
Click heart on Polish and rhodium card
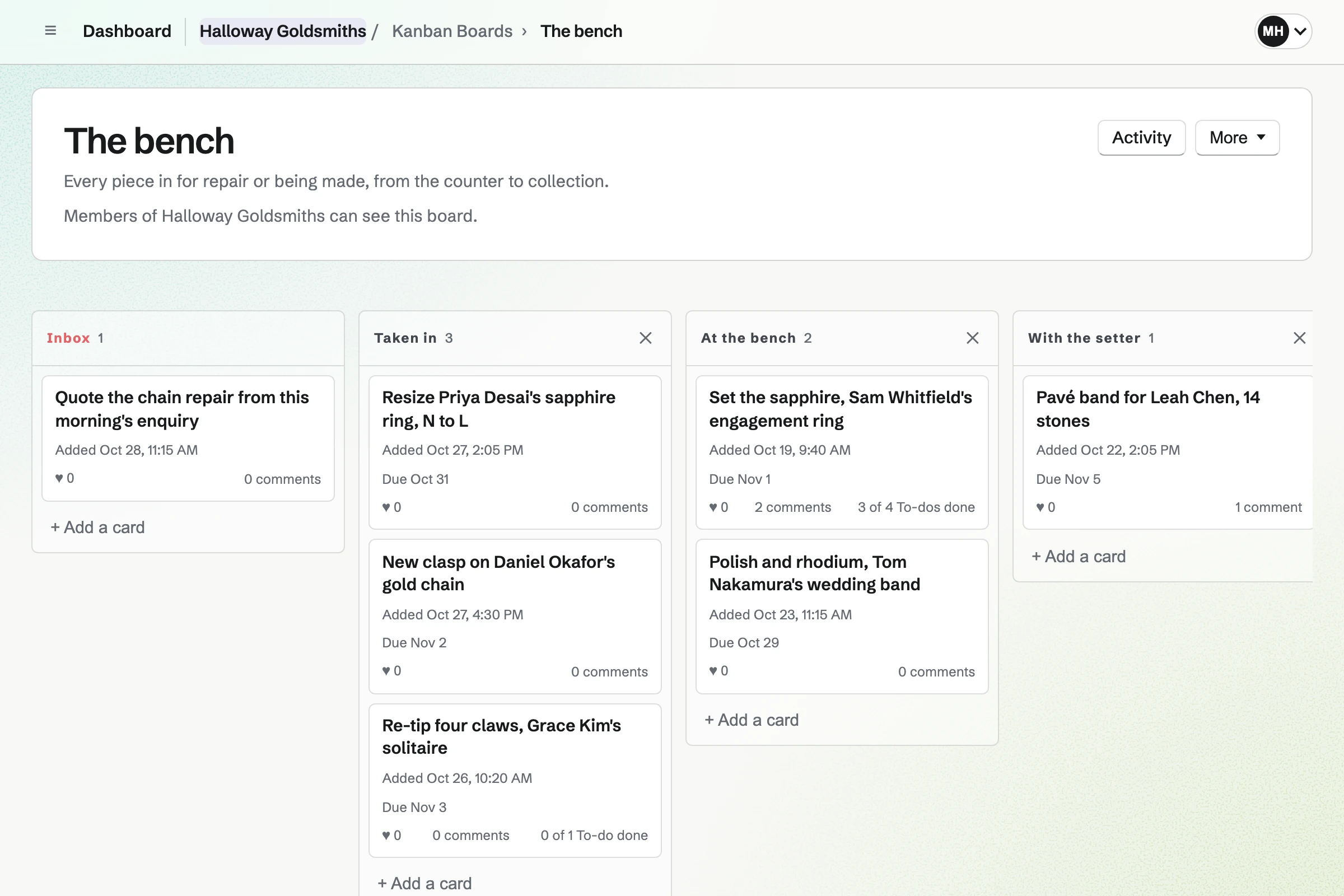(x=718, y=671)
